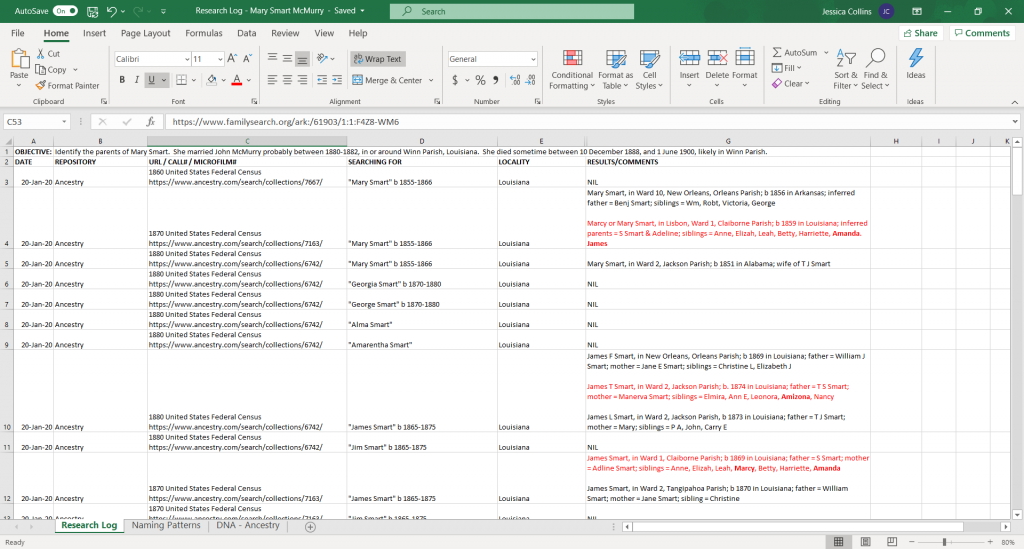Viewport: 1024px width, 549px height.
Task: Click the vertical scrollbar down arrow
Action: click(x=1017, y=515)
